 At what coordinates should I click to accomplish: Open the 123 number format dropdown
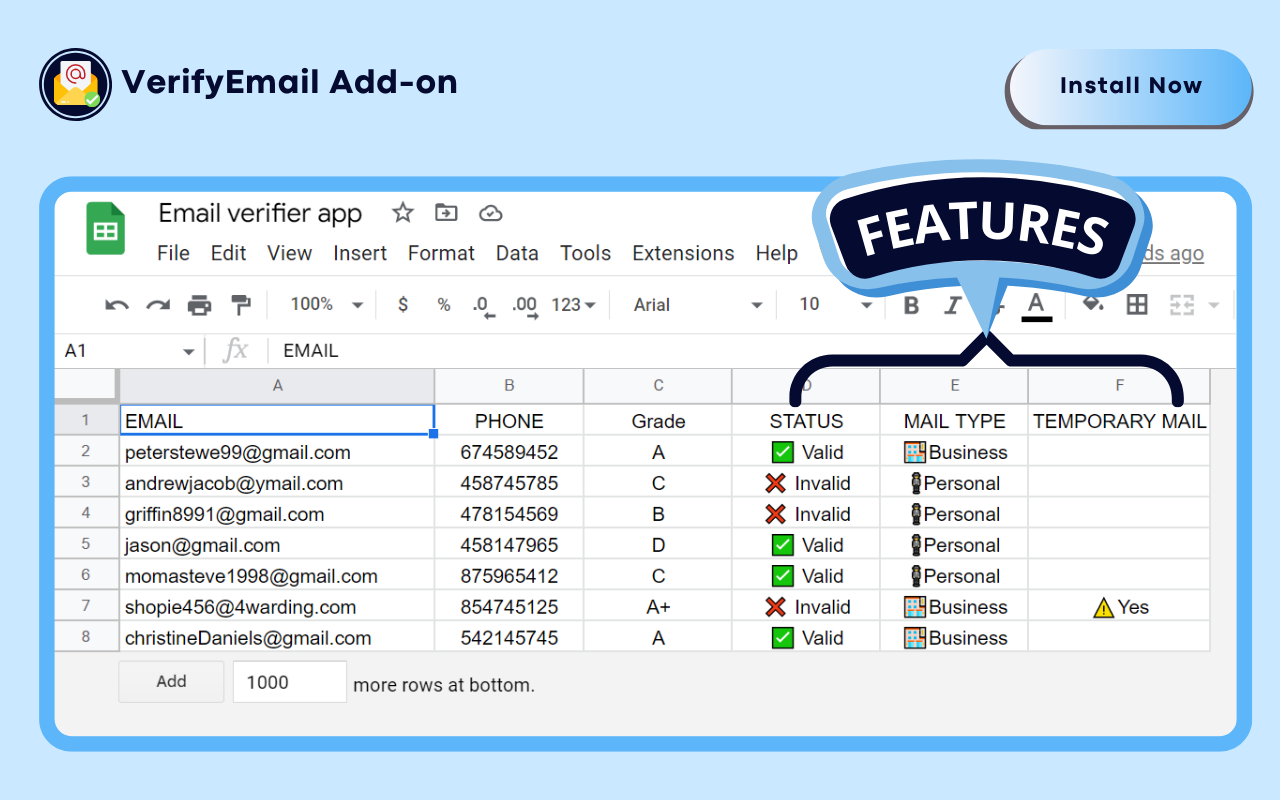(572, 305)
